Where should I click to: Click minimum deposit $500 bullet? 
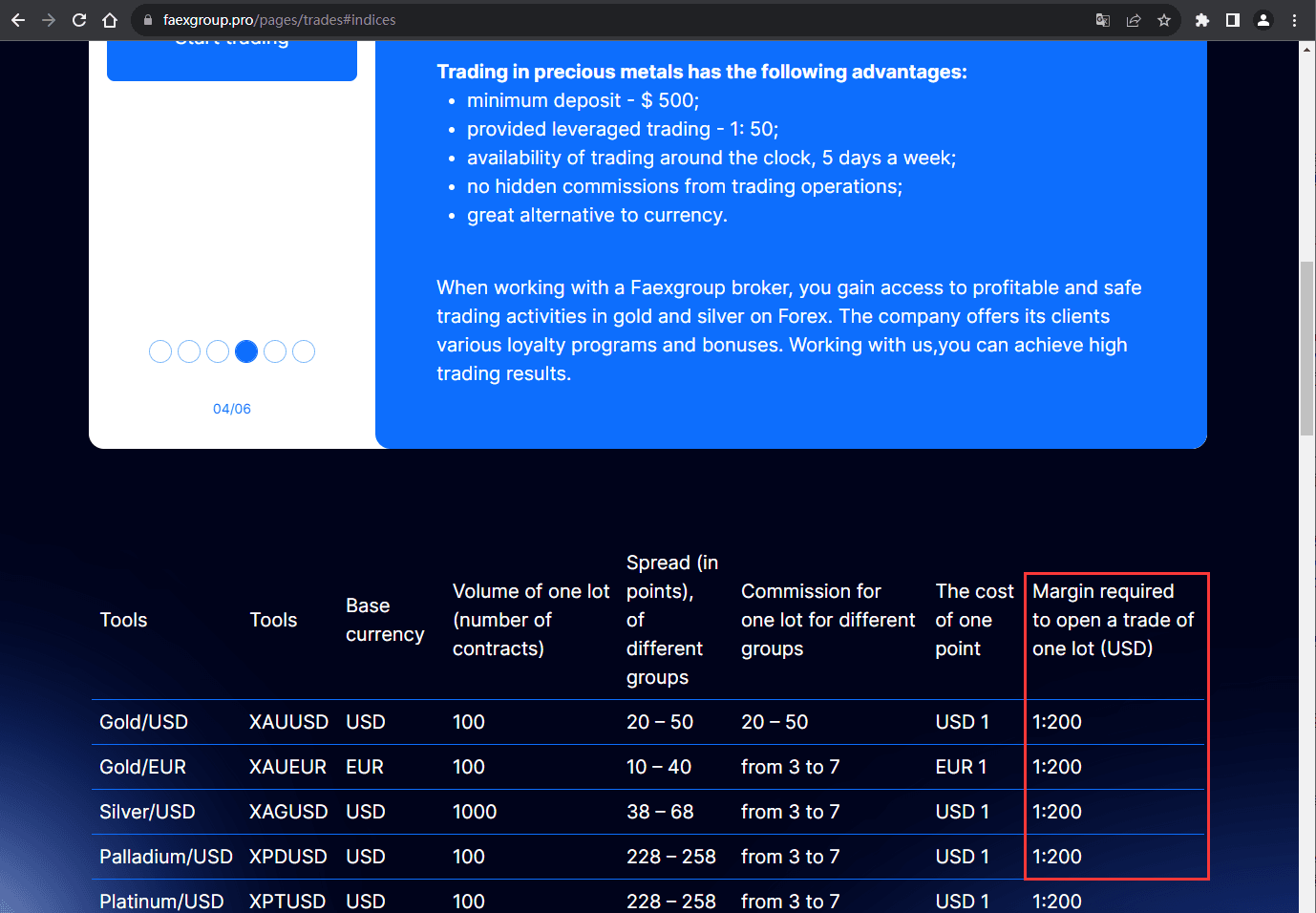point(583,100)
